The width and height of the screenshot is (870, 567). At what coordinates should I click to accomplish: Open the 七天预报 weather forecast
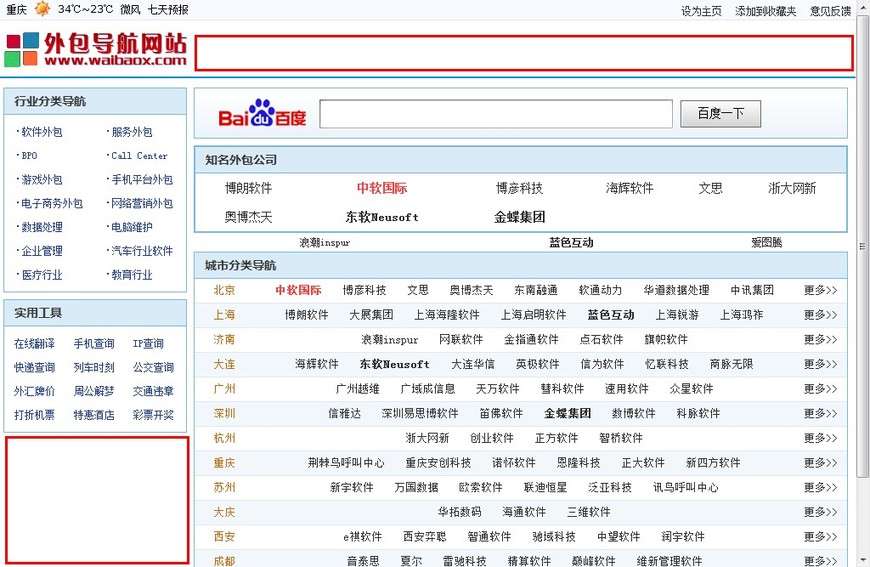click(168, 9)
